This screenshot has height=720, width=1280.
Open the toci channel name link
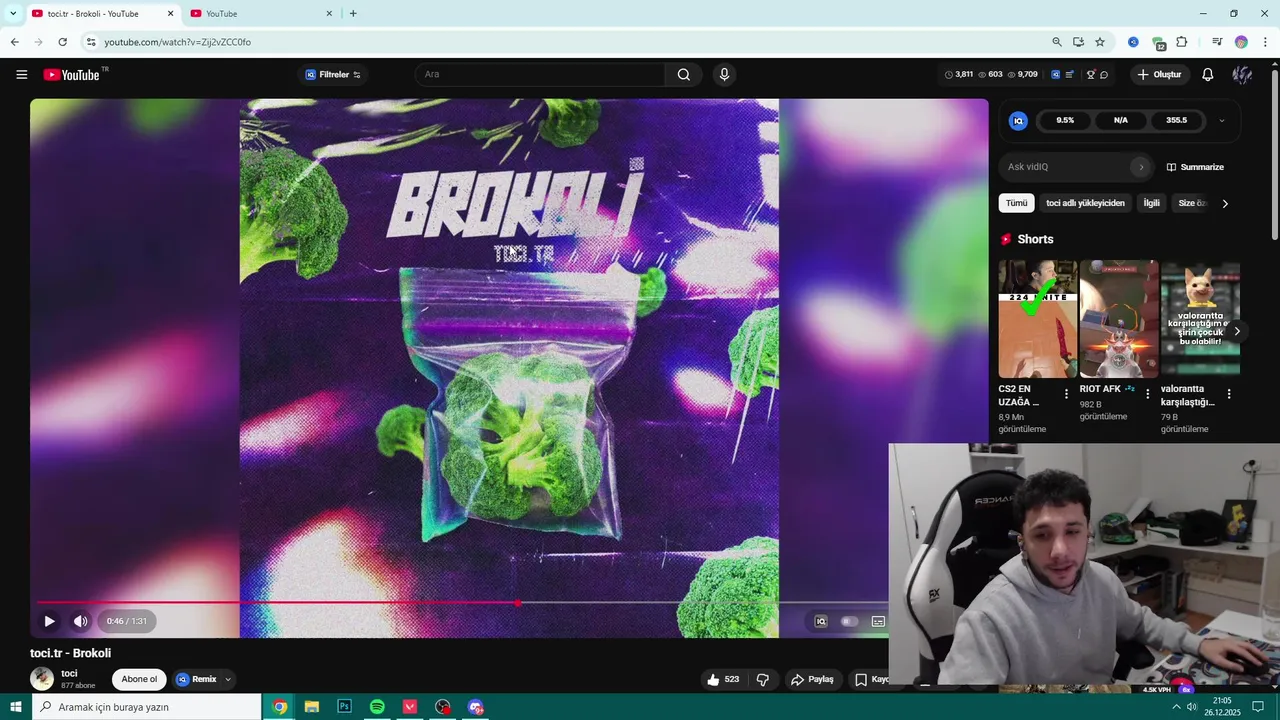point(69,674)
